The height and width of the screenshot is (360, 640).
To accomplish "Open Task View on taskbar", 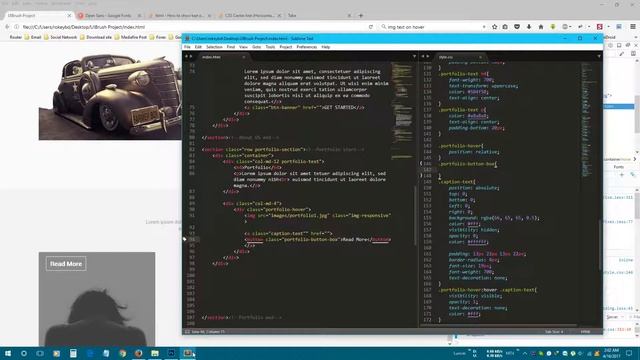I will tap(40, 353).
